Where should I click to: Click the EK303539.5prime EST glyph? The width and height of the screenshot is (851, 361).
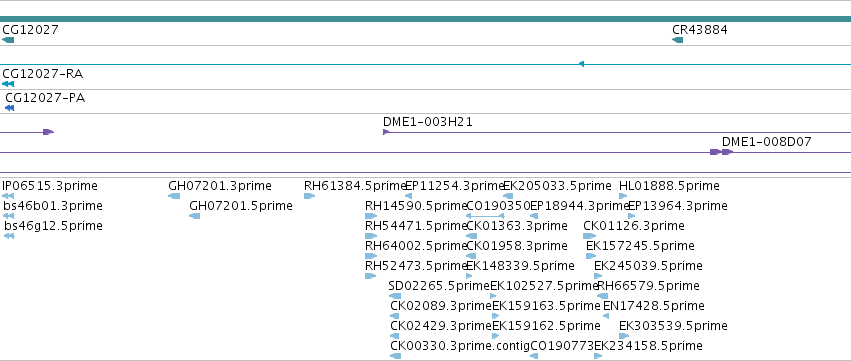coord(624,336)
